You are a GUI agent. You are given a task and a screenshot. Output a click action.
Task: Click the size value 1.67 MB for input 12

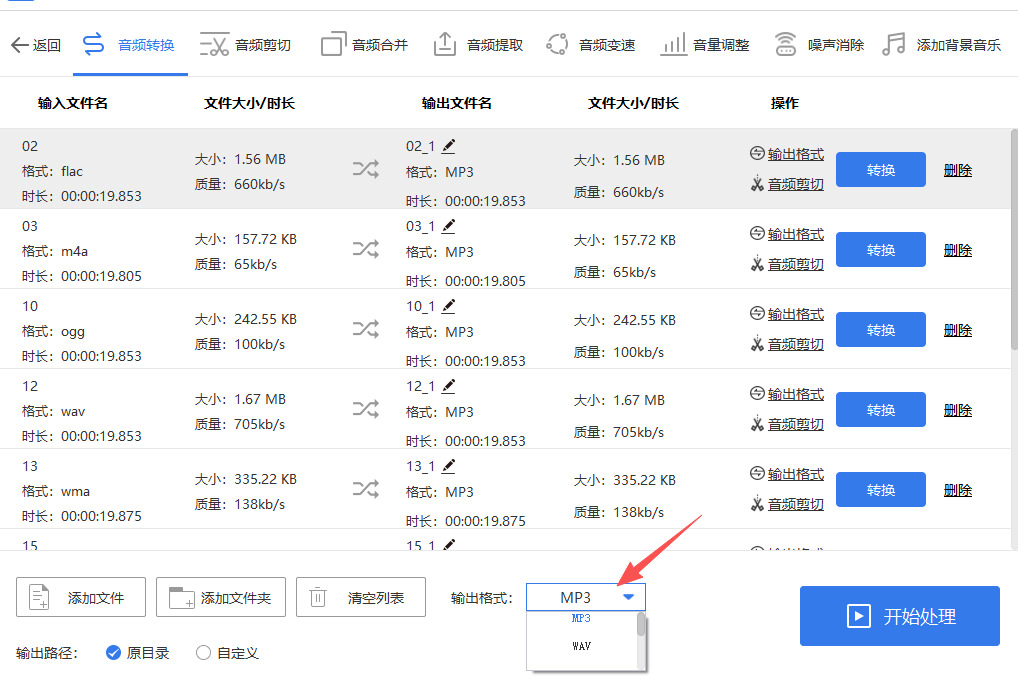(x=260, y=399)
